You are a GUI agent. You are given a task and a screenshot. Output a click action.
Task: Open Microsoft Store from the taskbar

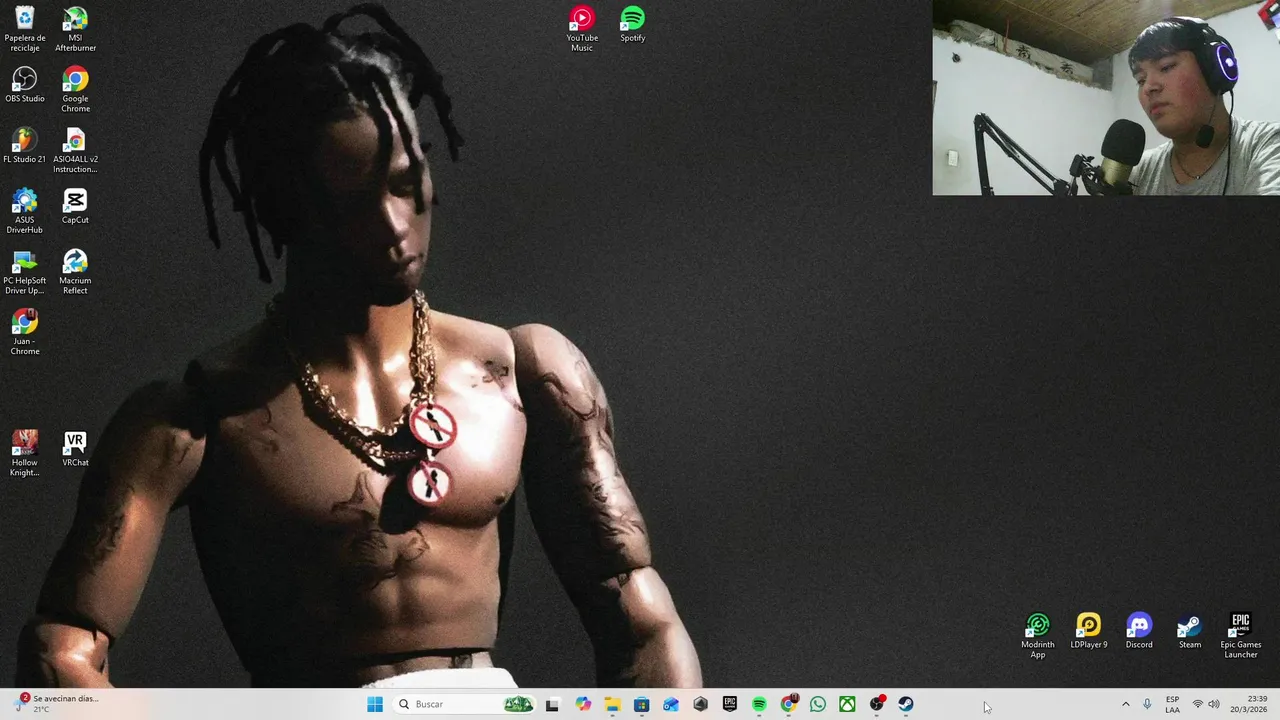(641, 704)
